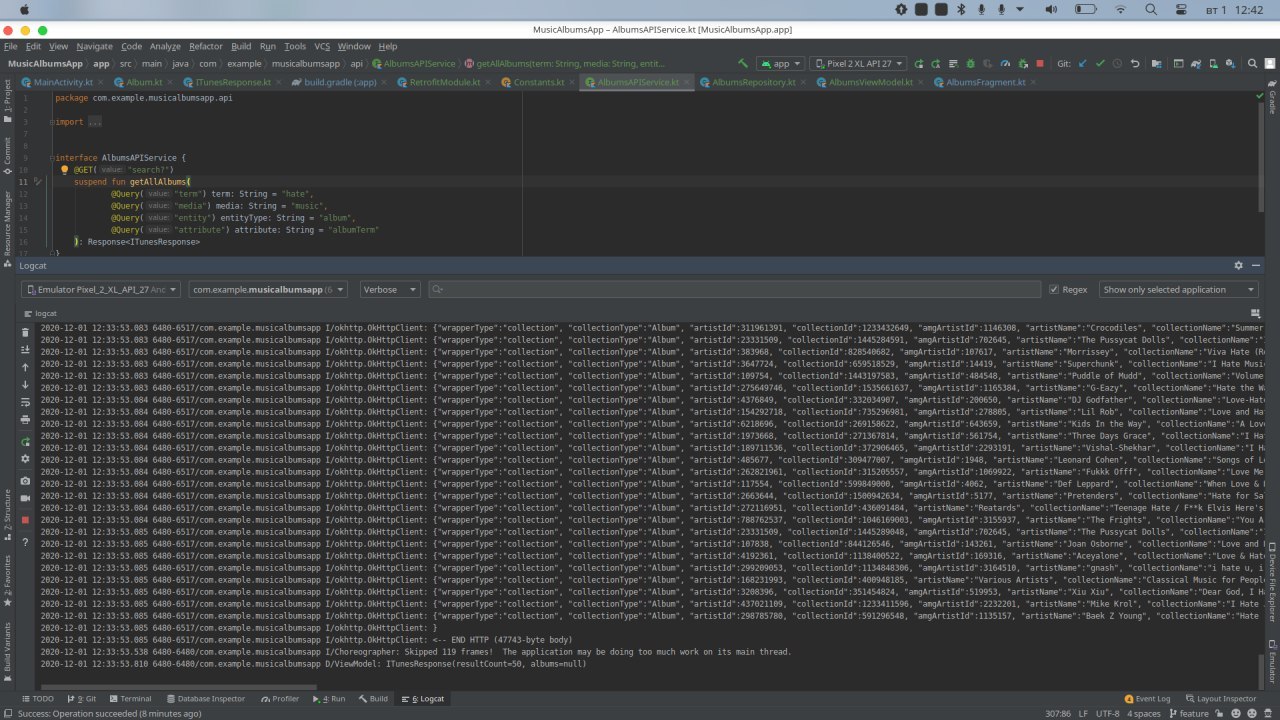Open the app run configuration dropdown
This screenshot has height=720, width=1280.
point(780,63)
